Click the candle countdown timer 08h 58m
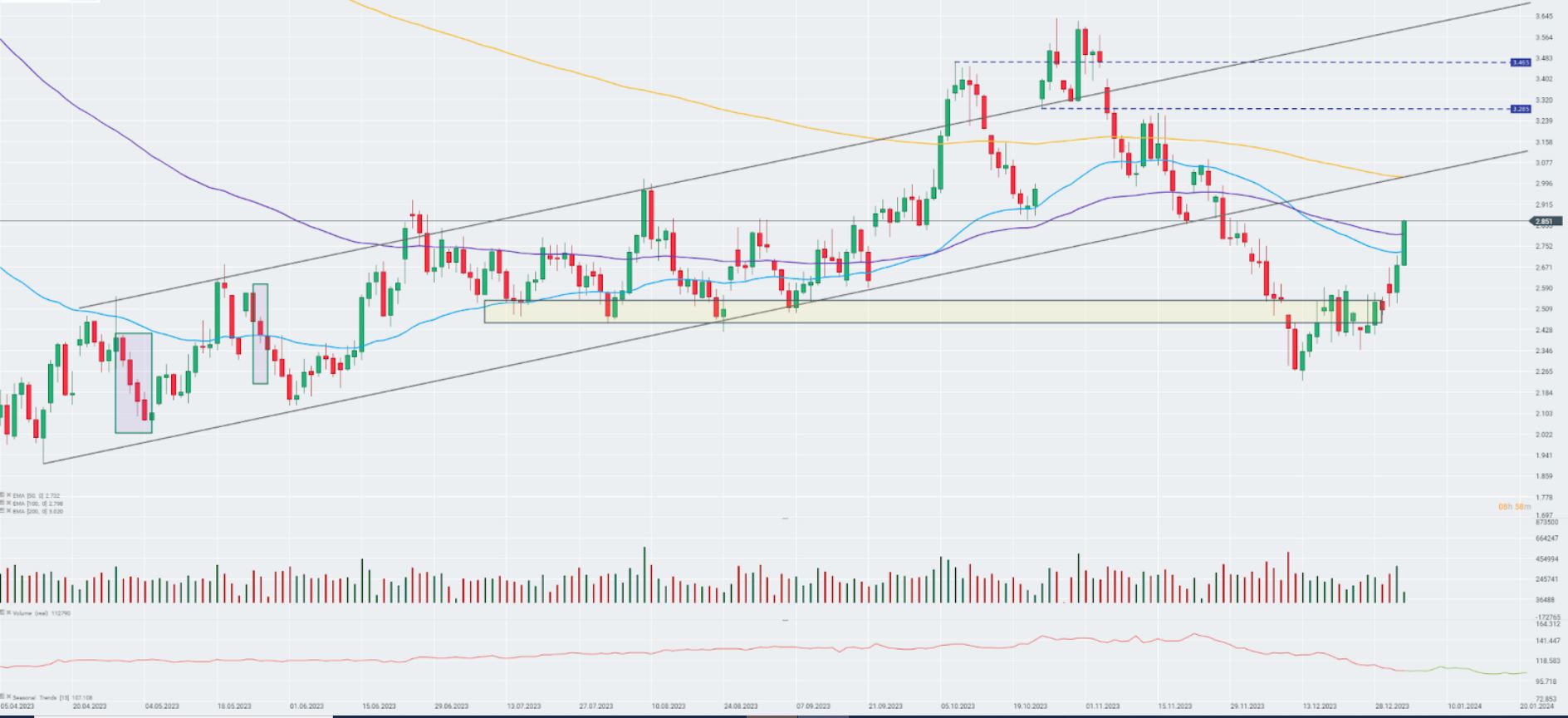This screenshot has width=1568, height=718. click(x=1515, y=506)
